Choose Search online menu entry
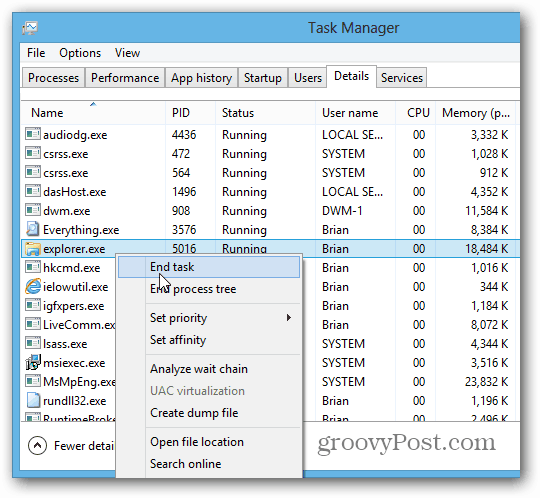The width and height of the screenshot is (540, 498). pos(209,464)
